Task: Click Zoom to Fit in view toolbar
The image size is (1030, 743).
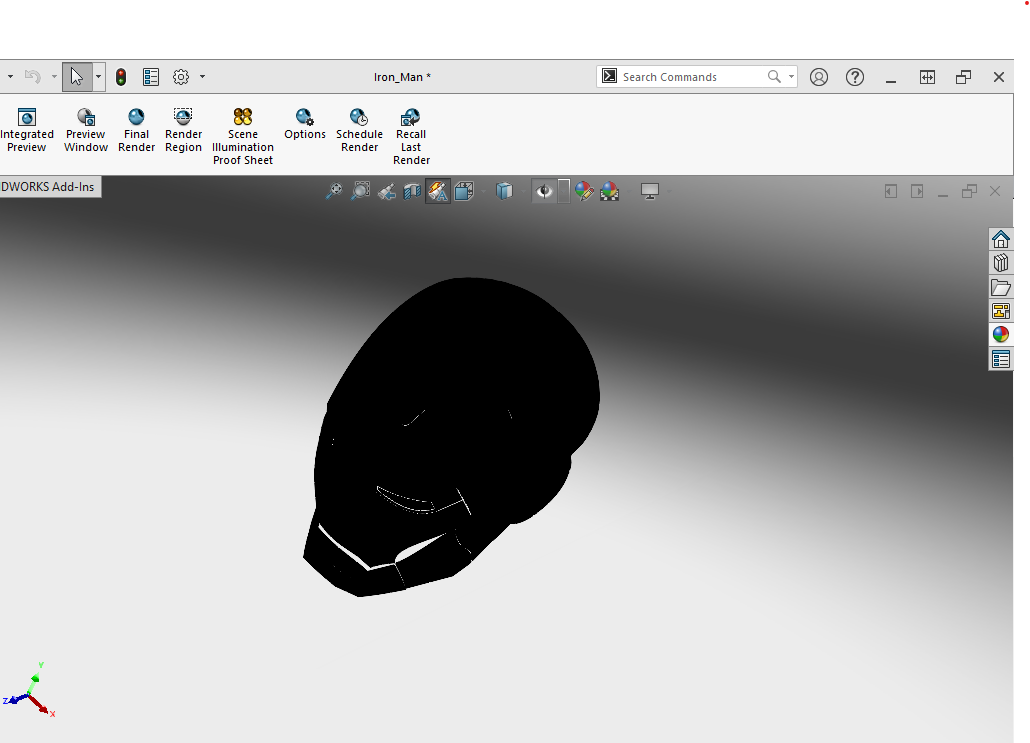Action: (x=334, y=191)
